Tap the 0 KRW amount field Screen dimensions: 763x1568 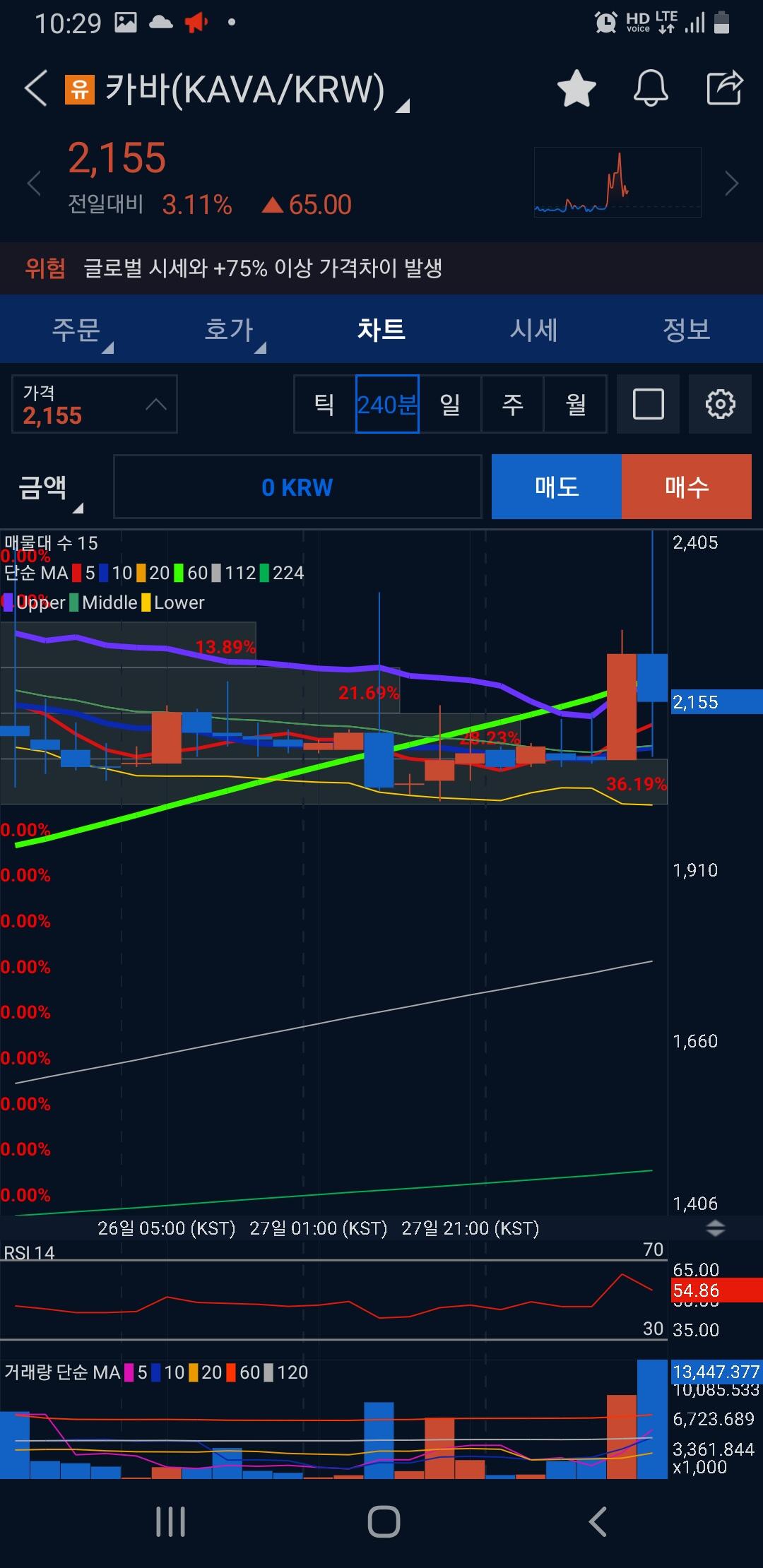click(297, 487)
